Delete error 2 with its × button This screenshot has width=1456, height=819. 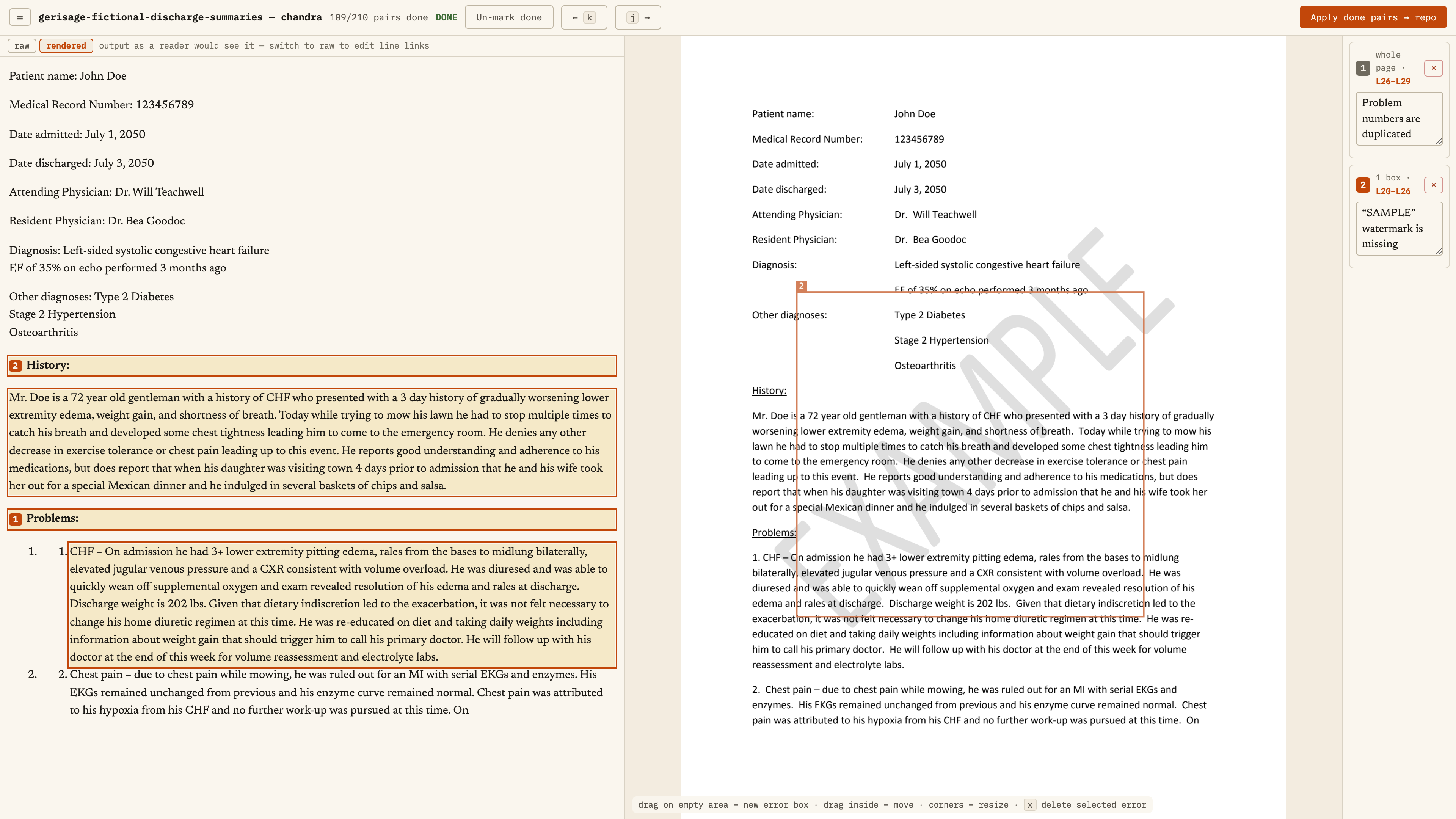click(1433, 185)
